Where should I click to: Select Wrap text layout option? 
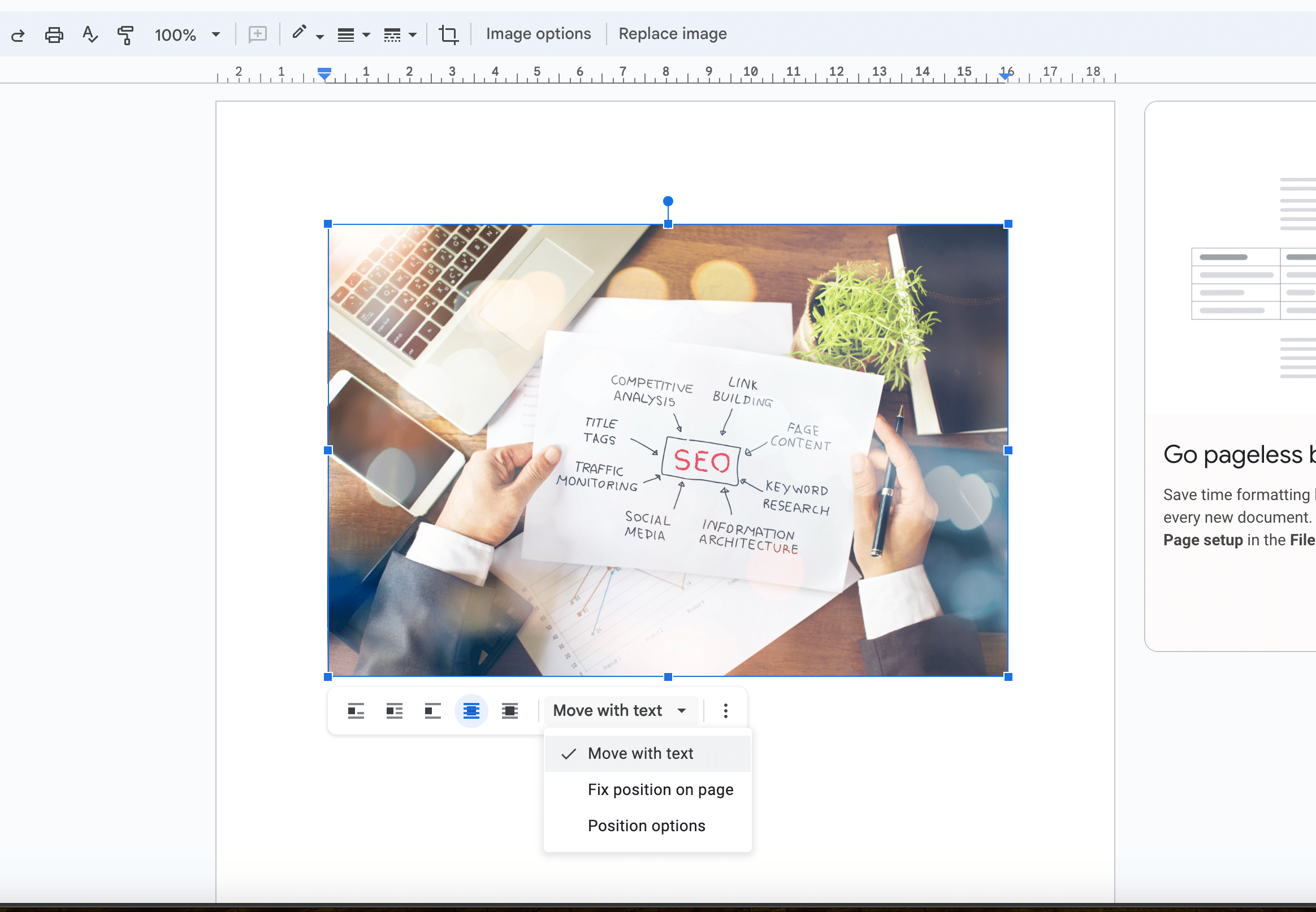click(394, 711)
